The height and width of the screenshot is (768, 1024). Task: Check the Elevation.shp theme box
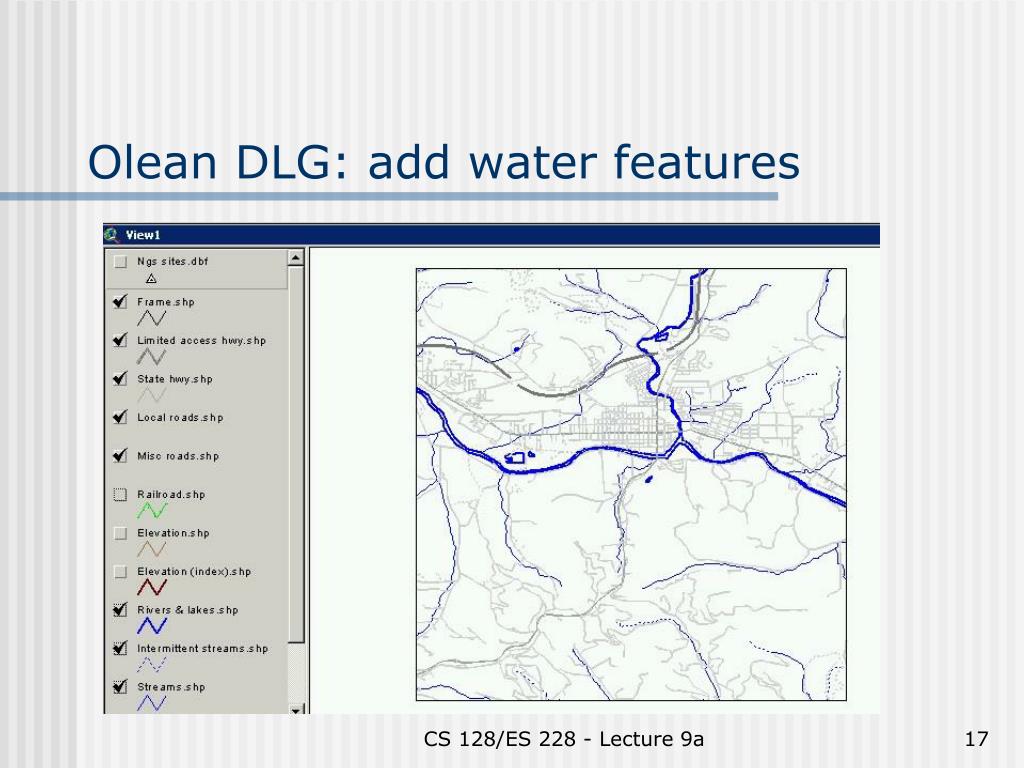pos(120,533)
